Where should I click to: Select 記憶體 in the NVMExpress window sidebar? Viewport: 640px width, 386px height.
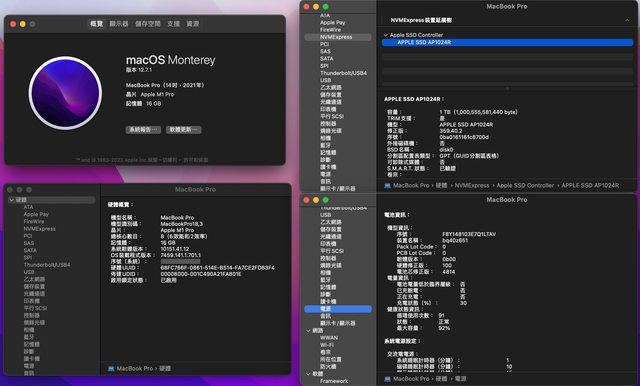(x=328, y=153)
